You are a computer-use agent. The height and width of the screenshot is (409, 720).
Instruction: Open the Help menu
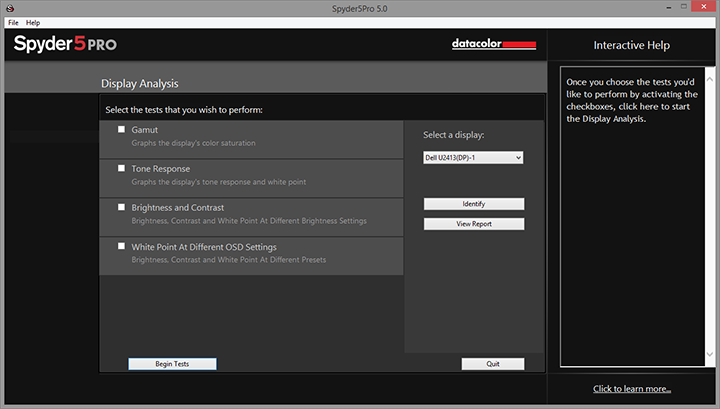pos(33,22)
